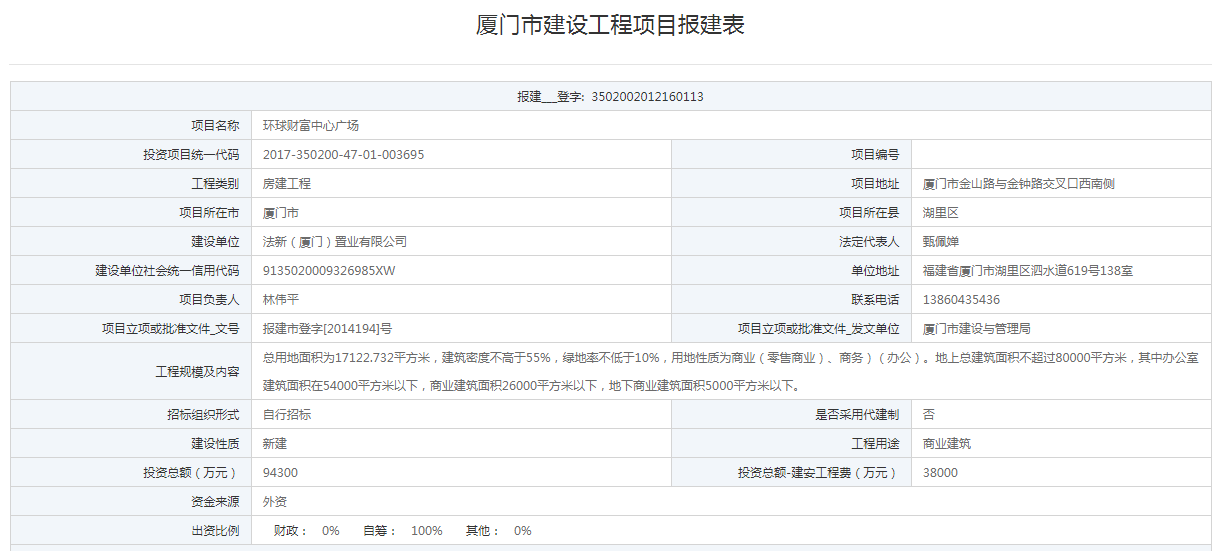This screenshot has height=551, width=1224.
Task: Click the 是否采用代建制 label
Action: click(x=857, y=415)
